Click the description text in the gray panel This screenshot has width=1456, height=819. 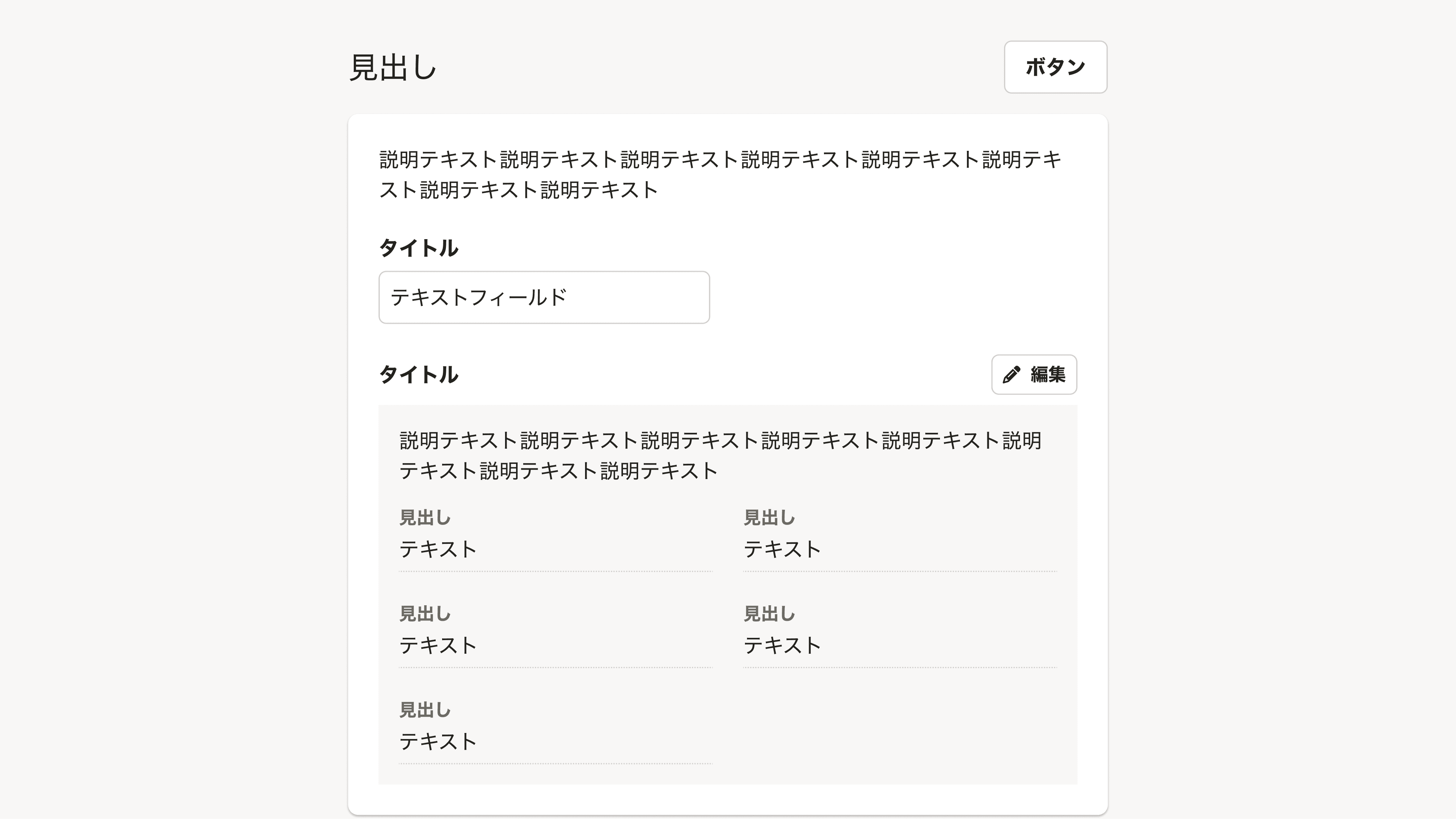(721, 456)
